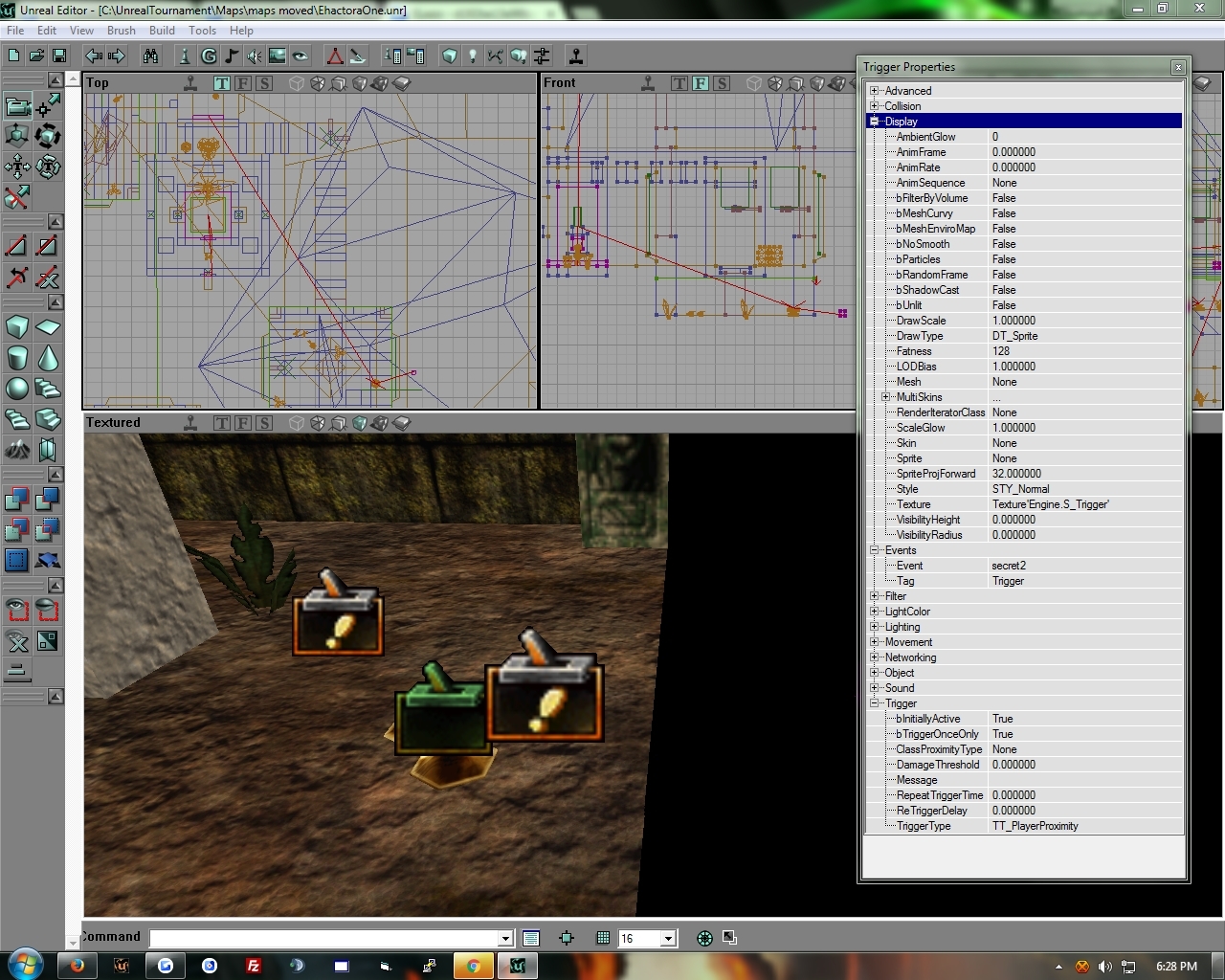Toggle Front view mode F in Top viewport

tap(243, 83)
